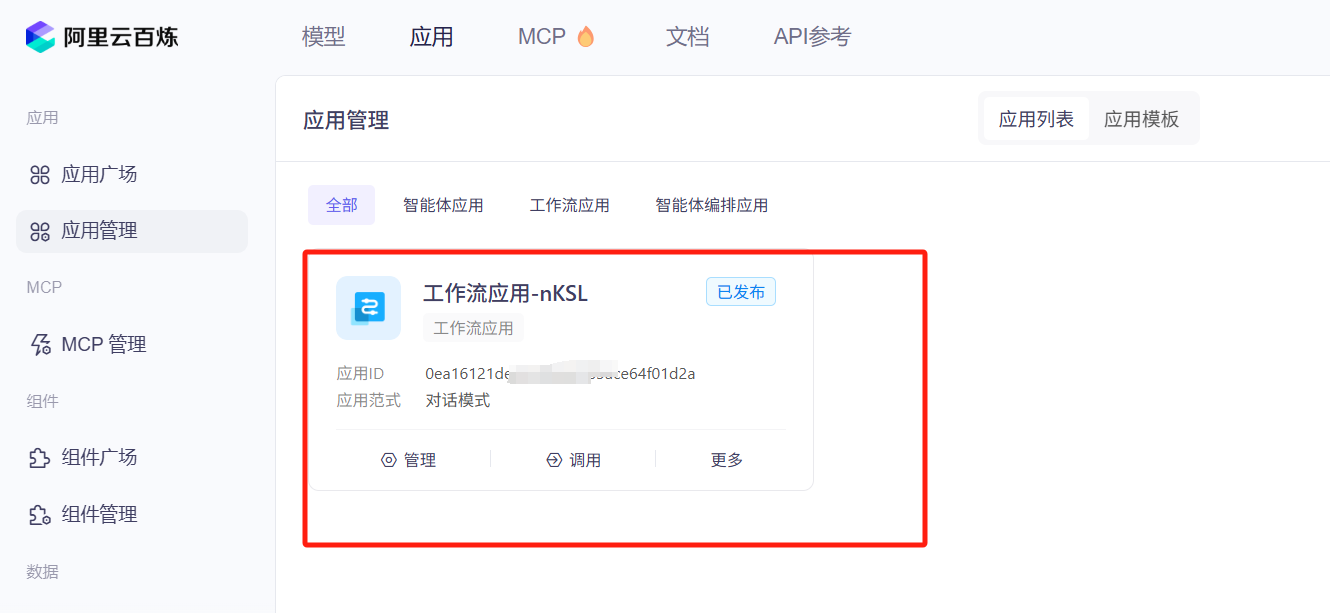Click the MCP 管理 sidebar icon
This screenshot has width=1330, height=613.
pyautogui.click(x=40, y=345)
